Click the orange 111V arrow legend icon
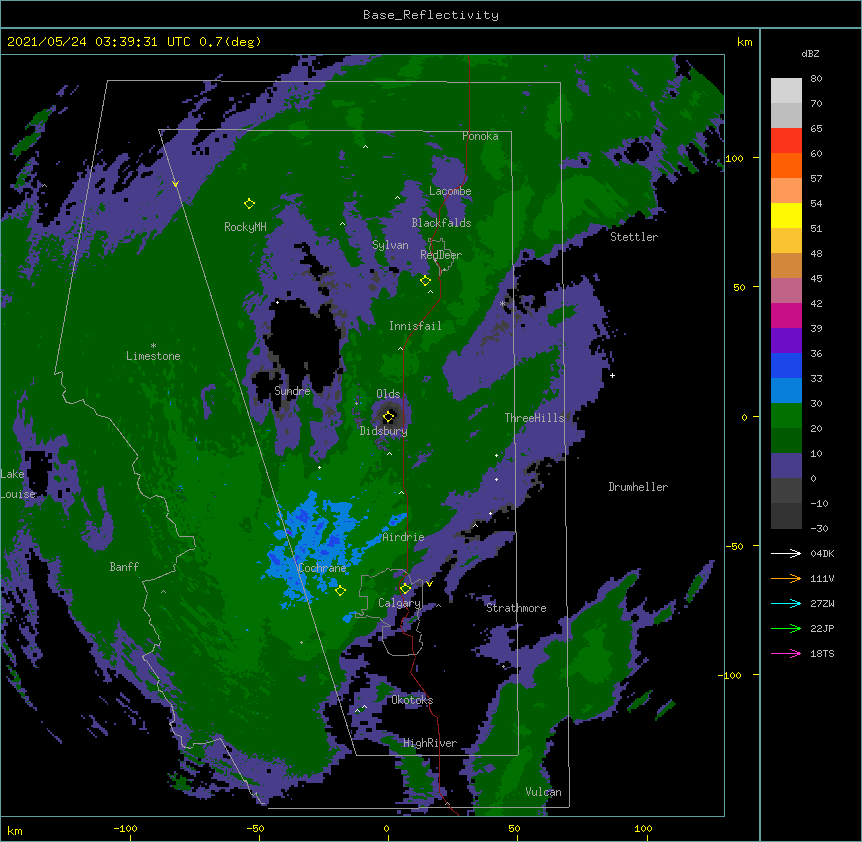862x842 pixels. coord(786,578)
